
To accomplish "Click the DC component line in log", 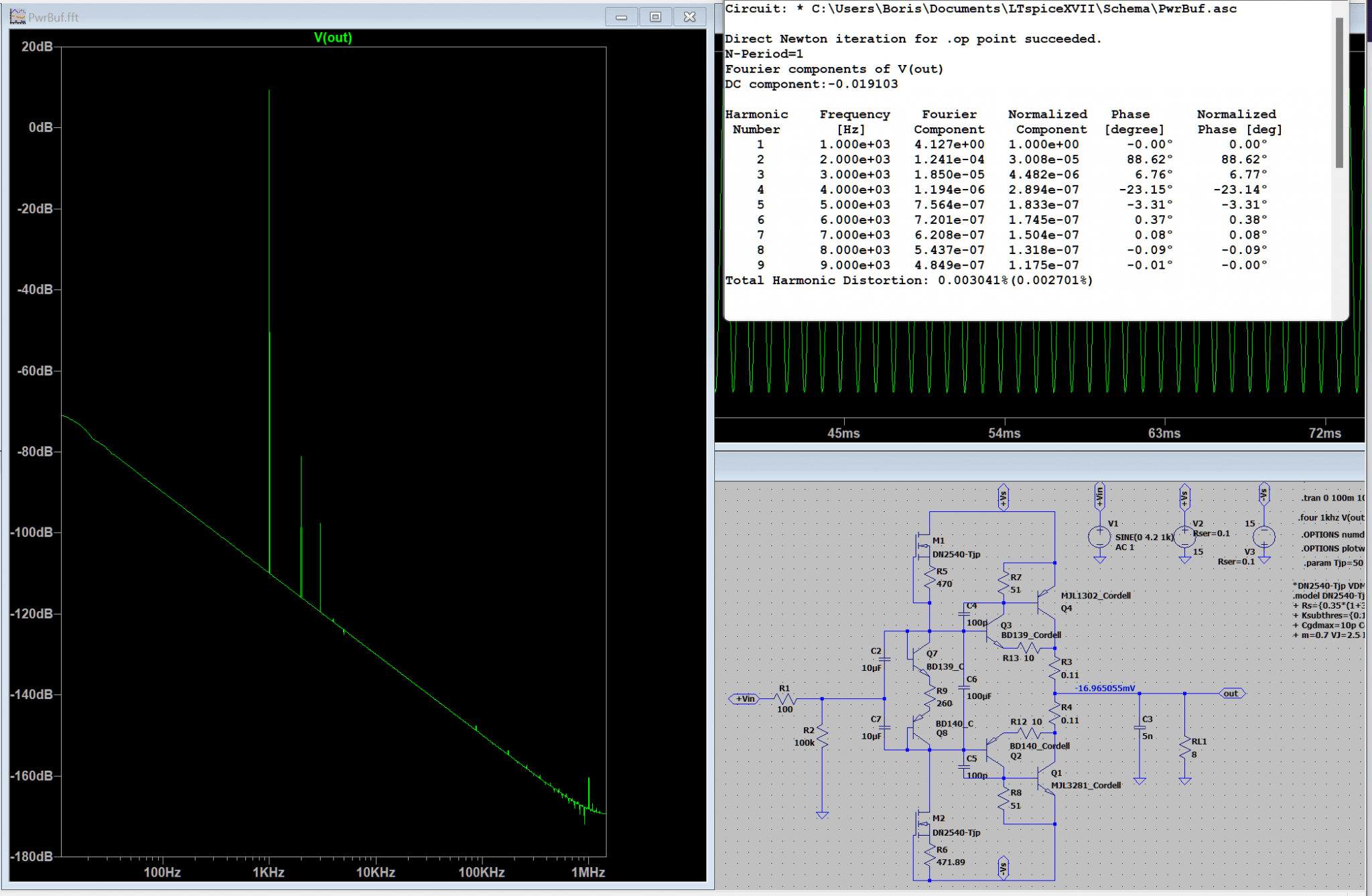I will pos(811,84).
